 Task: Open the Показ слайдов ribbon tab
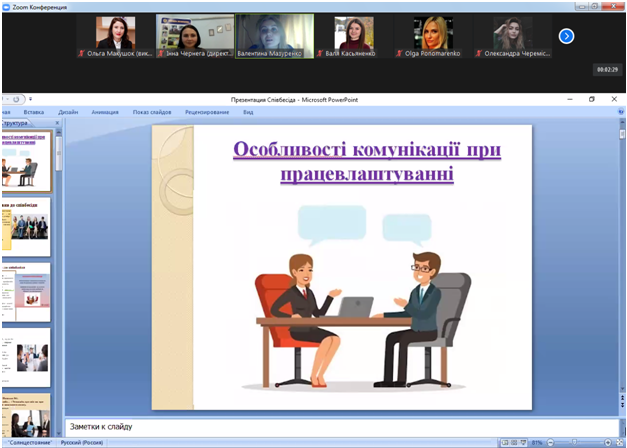[x=152, y=112]
